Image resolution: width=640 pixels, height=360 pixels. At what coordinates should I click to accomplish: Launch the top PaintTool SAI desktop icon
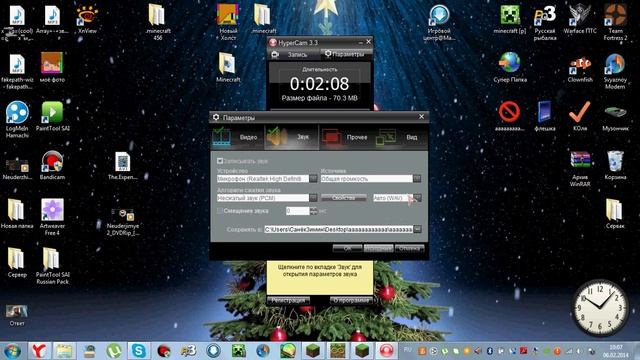pos(52,116)
